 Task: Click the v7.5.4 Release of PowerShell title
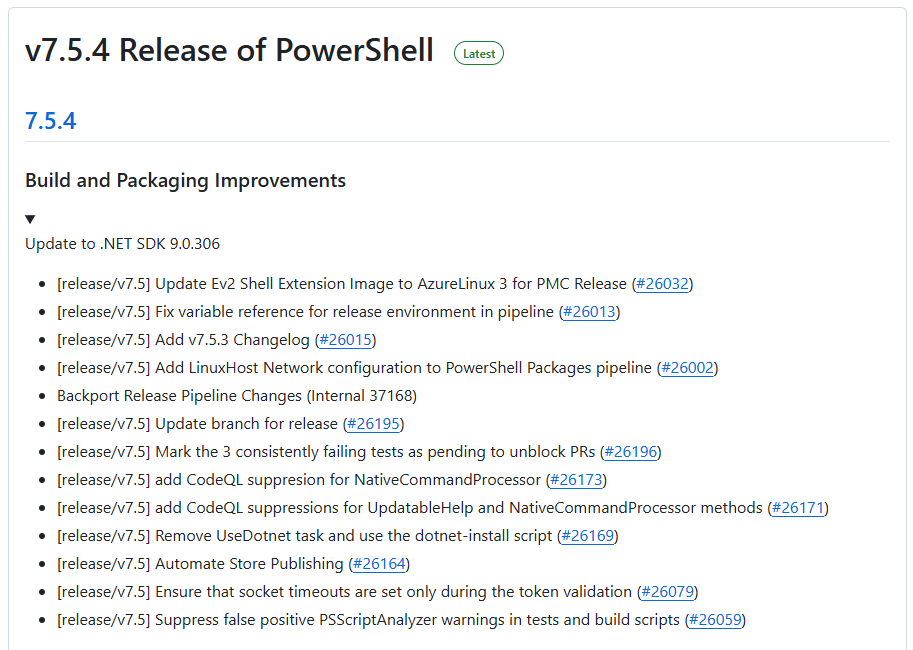[x=229, y=50]
